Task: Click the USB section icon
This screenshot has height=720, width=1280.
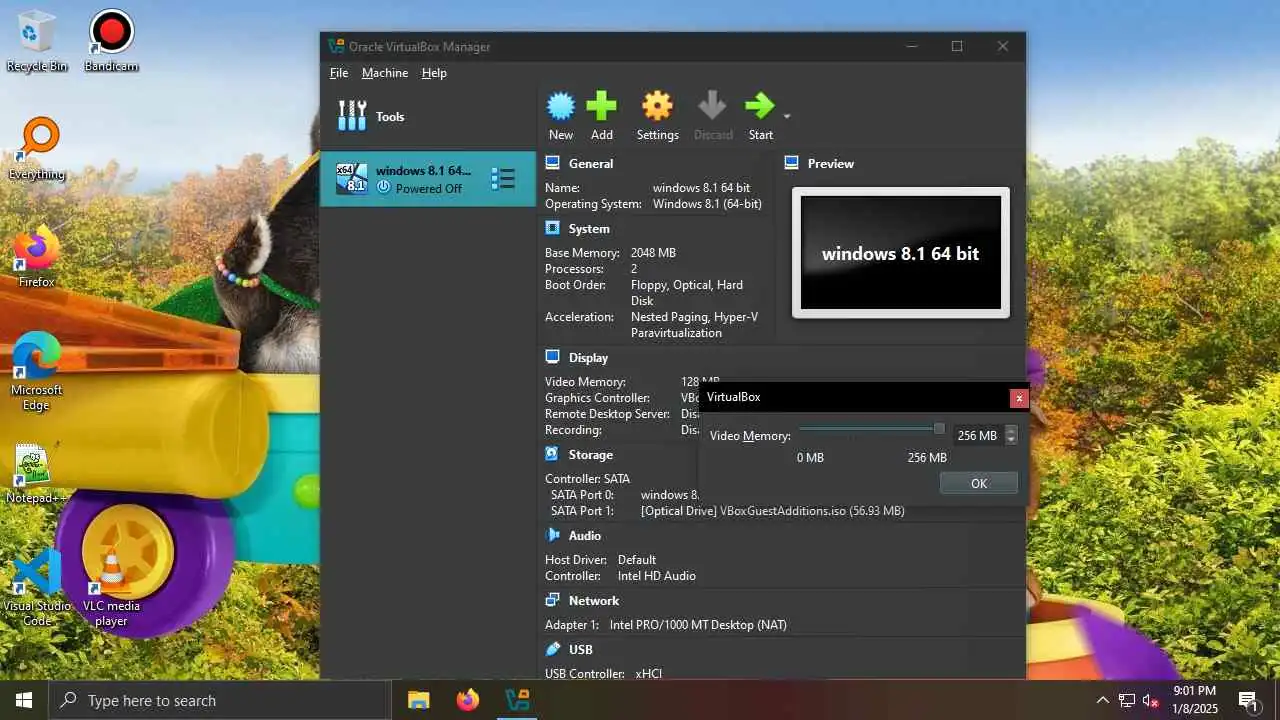Action: [553, 649]
